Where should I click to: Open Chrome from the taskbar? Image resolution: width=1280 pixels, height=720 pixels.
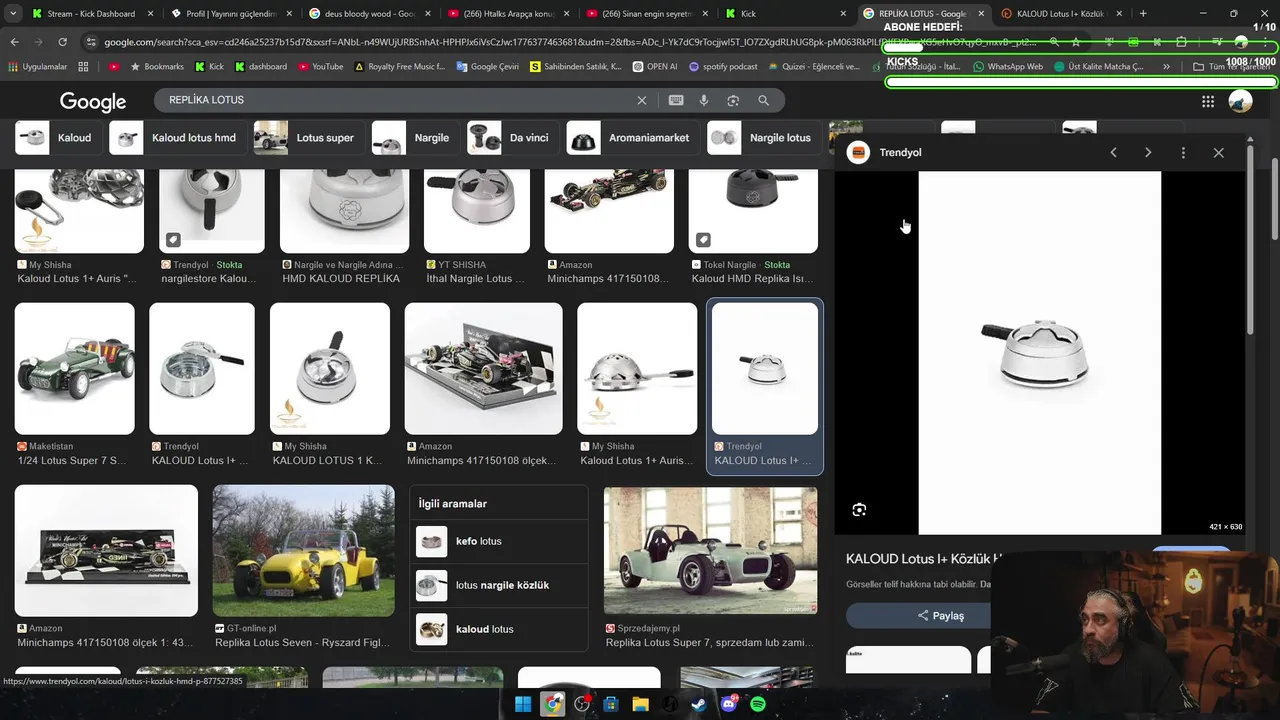tap(553, 704)
